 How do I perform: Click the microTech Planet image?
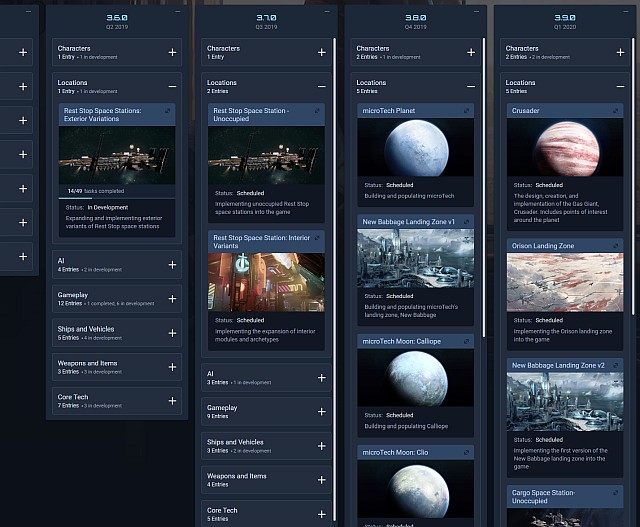(x=416, y=147)
